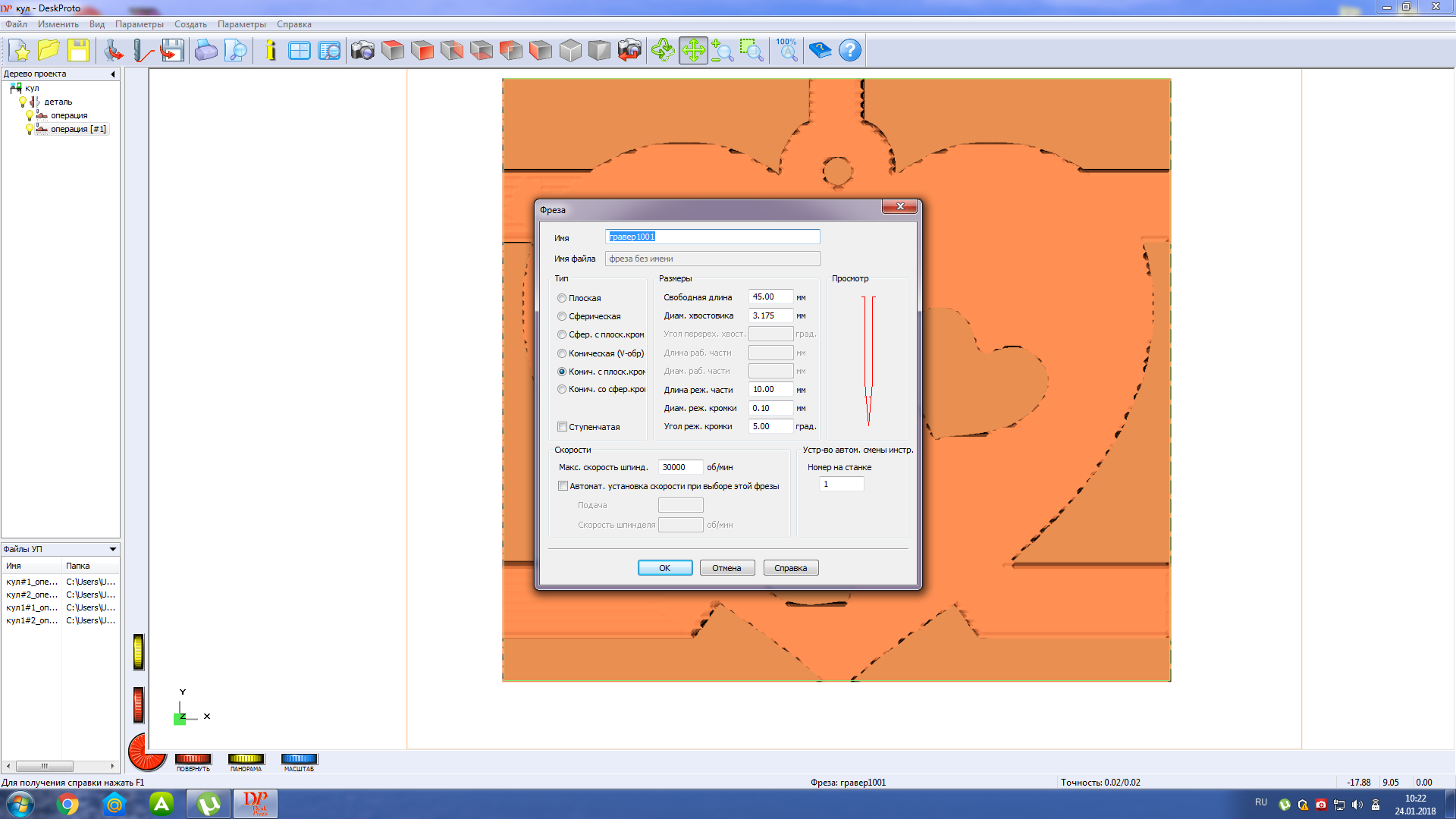Click the New project star icon

point(20,51)
